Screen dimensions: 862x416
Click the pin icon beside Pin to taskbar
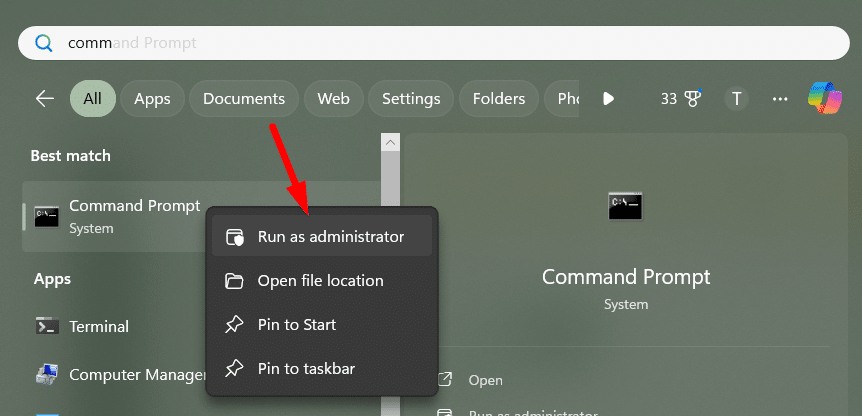[x=234, y=369]
